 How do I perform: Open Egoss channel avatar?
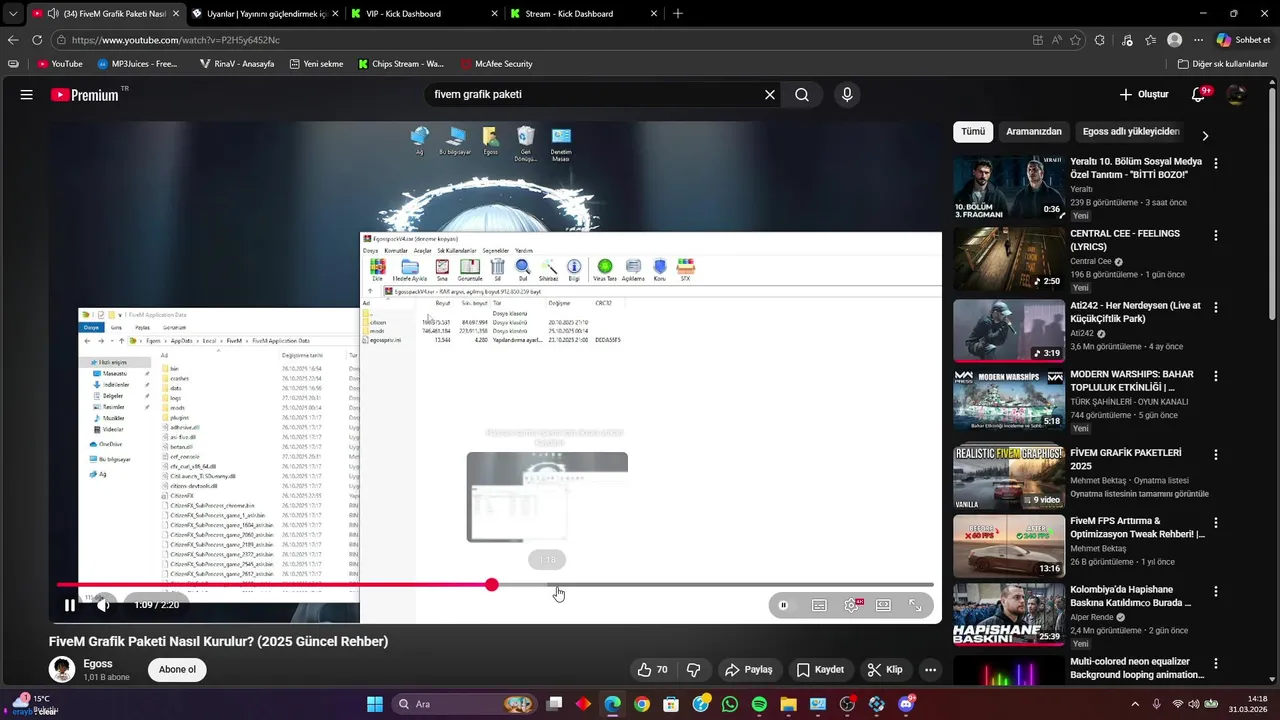tap(62, 670)
